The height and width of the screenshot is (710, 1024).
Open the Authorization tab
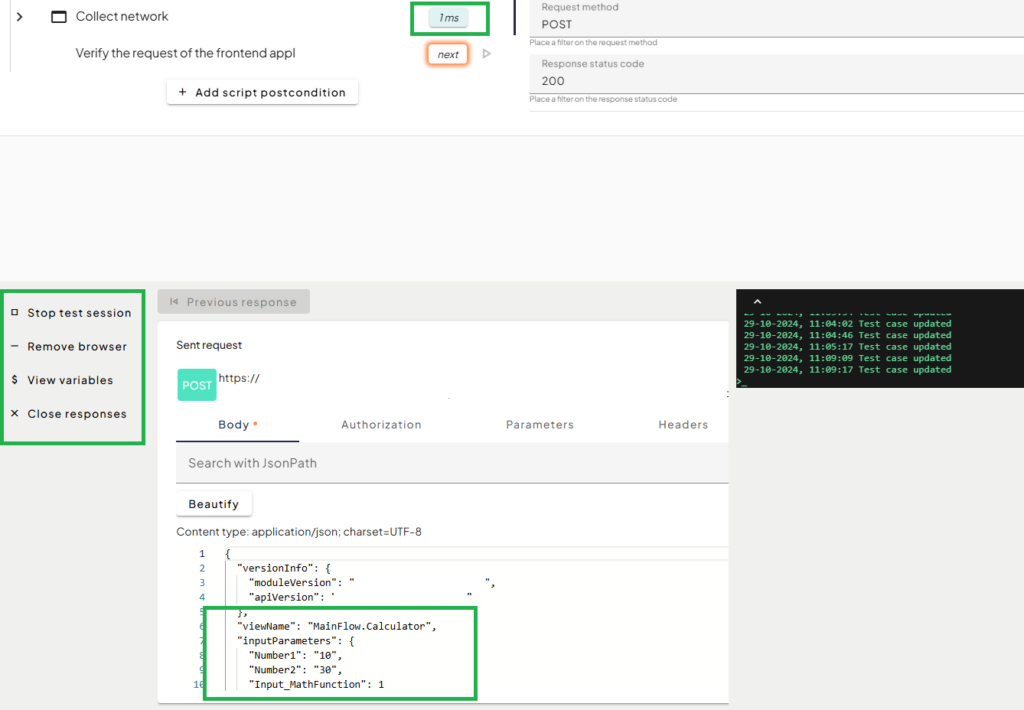(381, 425)
